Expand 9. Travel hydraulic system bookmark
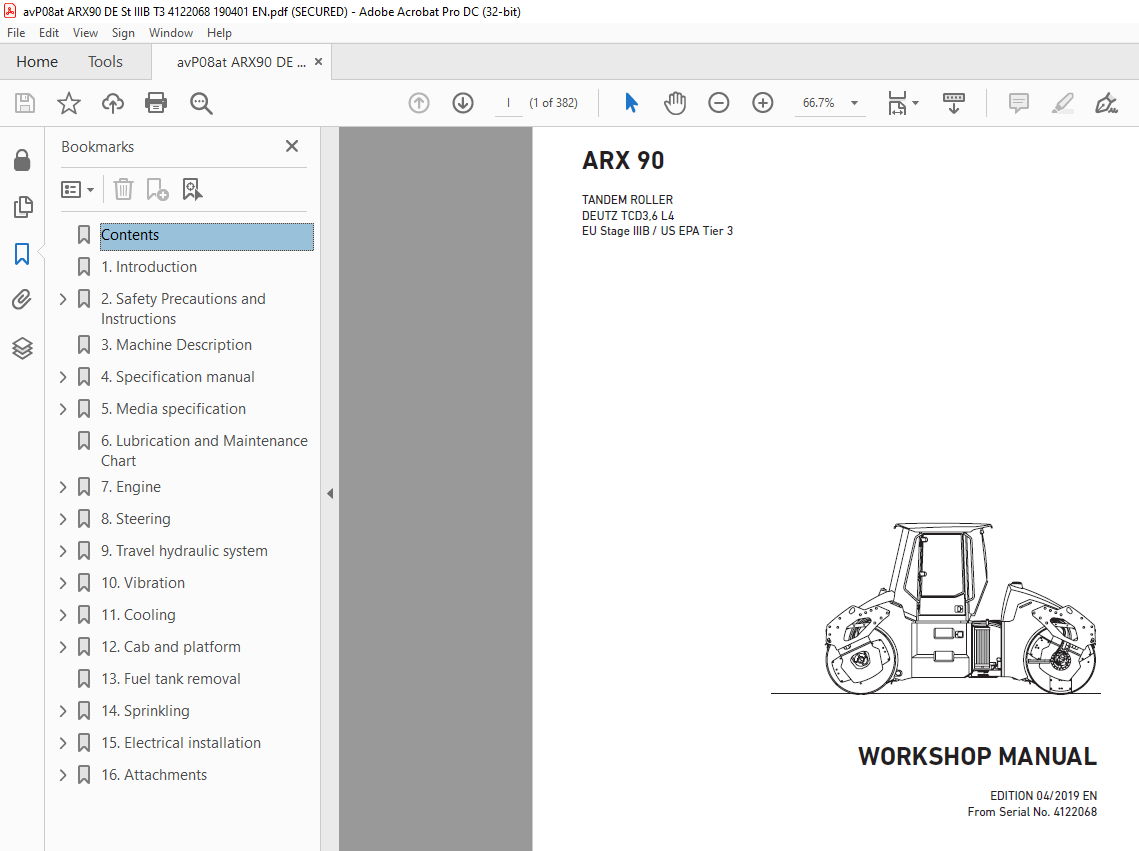The height and width of the screenshot is (851, 1139). click(x=63, y=551)
